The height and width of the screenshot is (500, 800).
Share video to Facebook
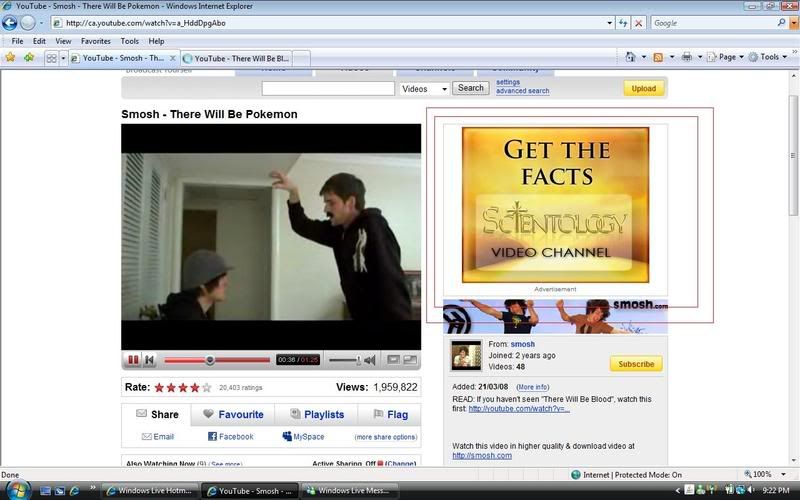tap(231, 437)
